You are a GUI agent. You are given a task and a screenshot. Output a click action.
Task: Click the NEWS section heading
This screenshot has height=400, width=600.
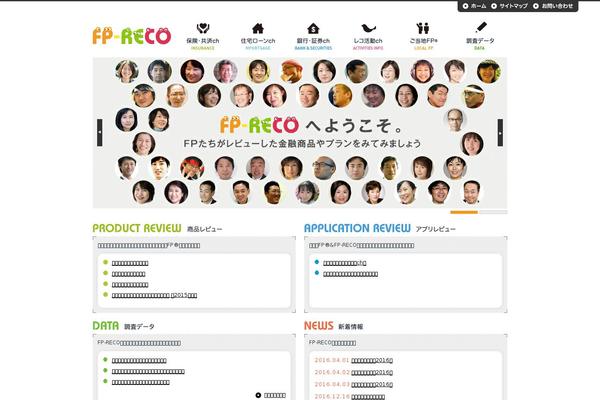coord(318,326)
